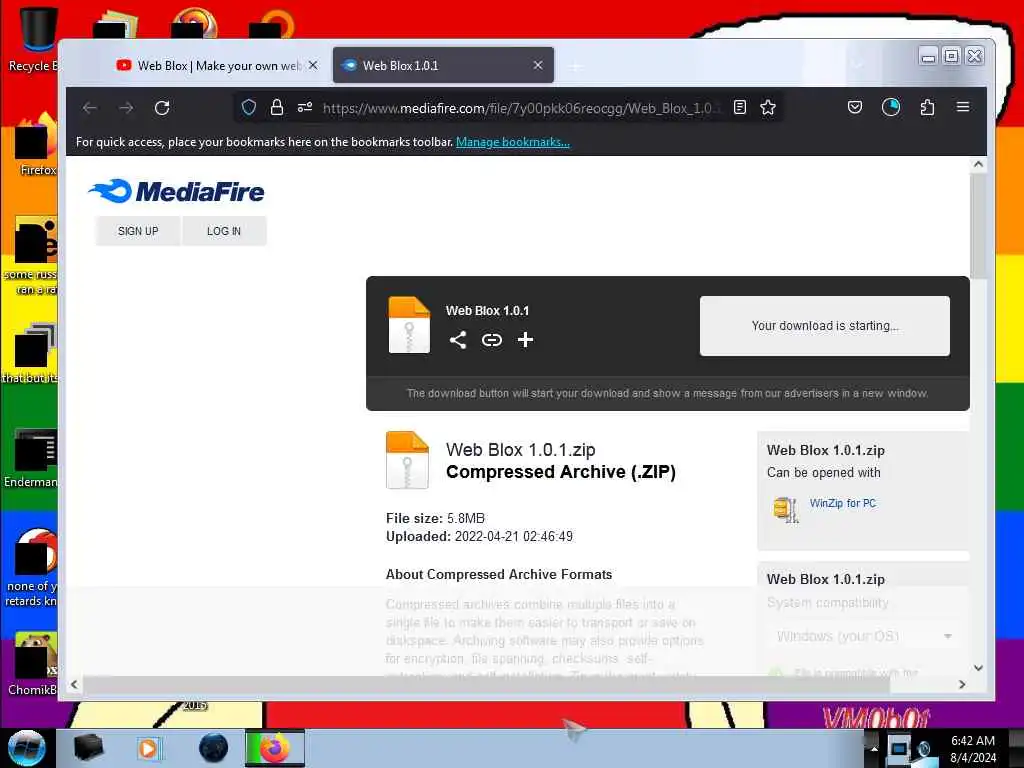Close the Web Blox 1.0.1 tab
The width and height of the screenshot is (1024, 768).
tap(538, 65)
